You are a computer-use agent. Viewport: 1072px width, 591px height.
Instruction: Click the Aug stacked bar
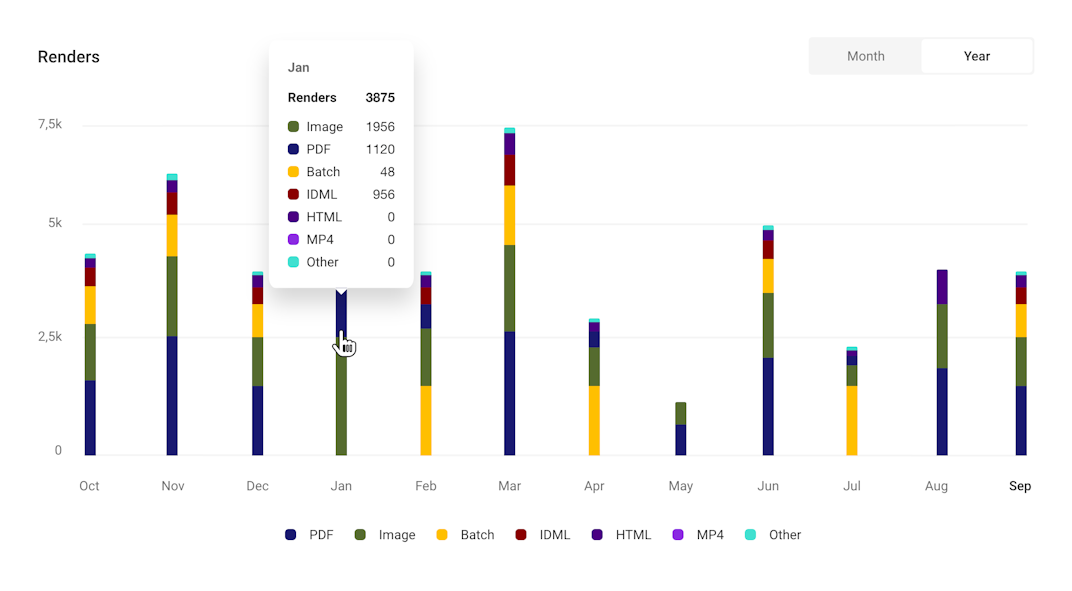[x=942, y=363]
